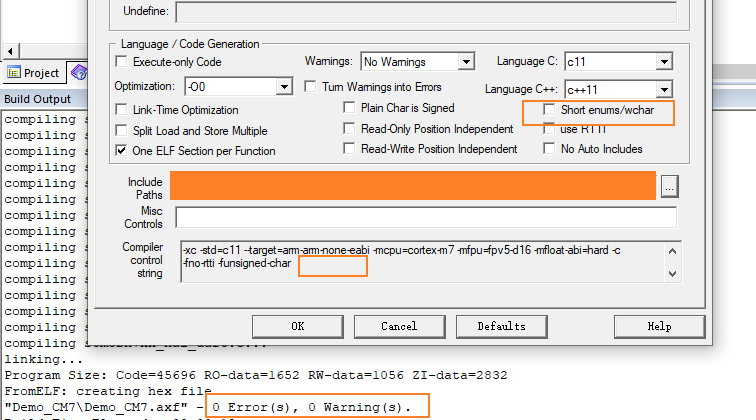Screen dimensions: 756x420
Task: Enable Read-Write Position Independent
Action: [x=349, y=149]
